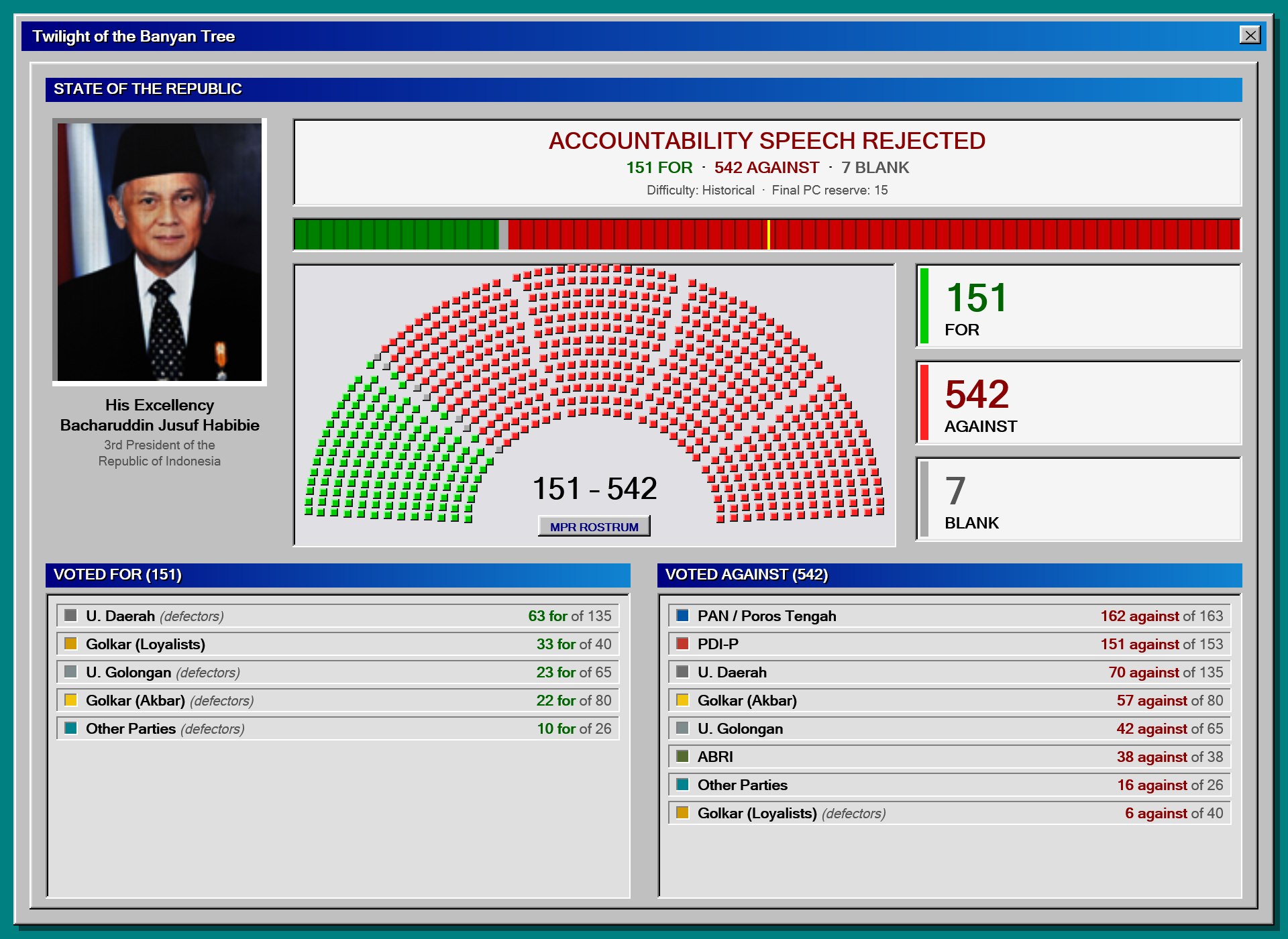Click yellow swatch for Golkar (Akbar) defectors
Viewport: 1288px width, 939px height.
point(70,700)
